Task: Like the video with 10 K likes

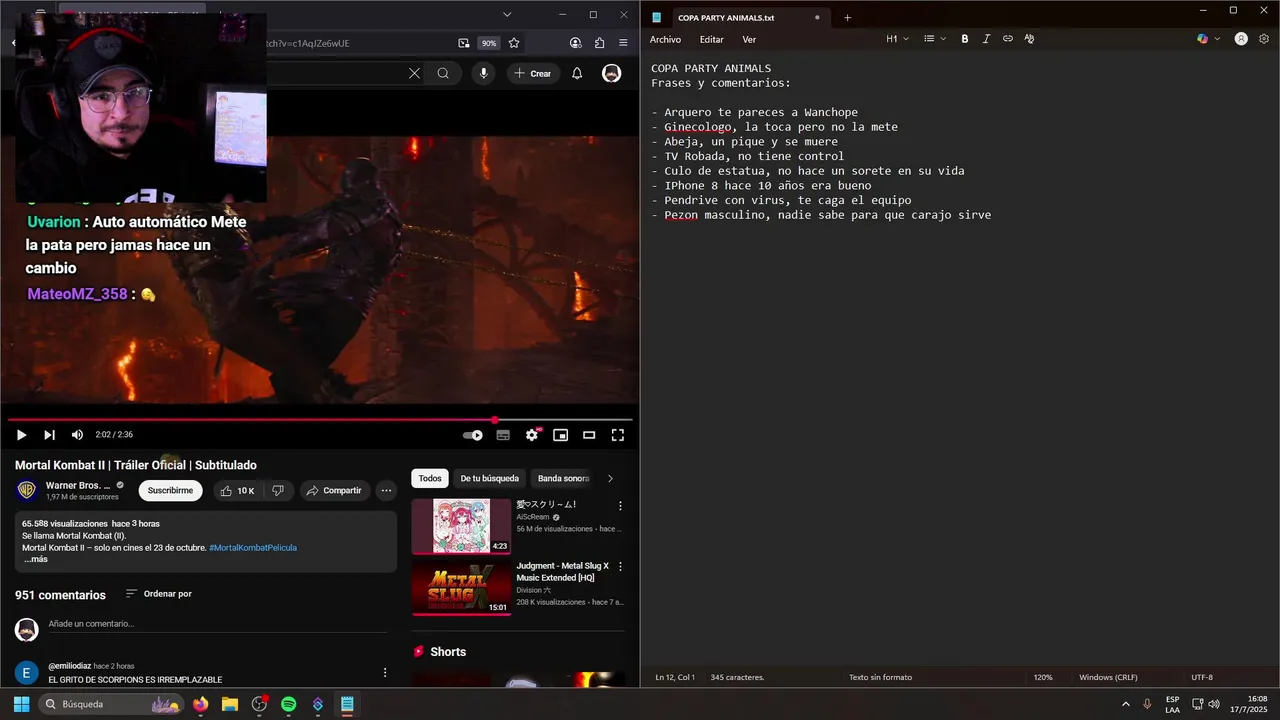Action: (x=237, y=491)
